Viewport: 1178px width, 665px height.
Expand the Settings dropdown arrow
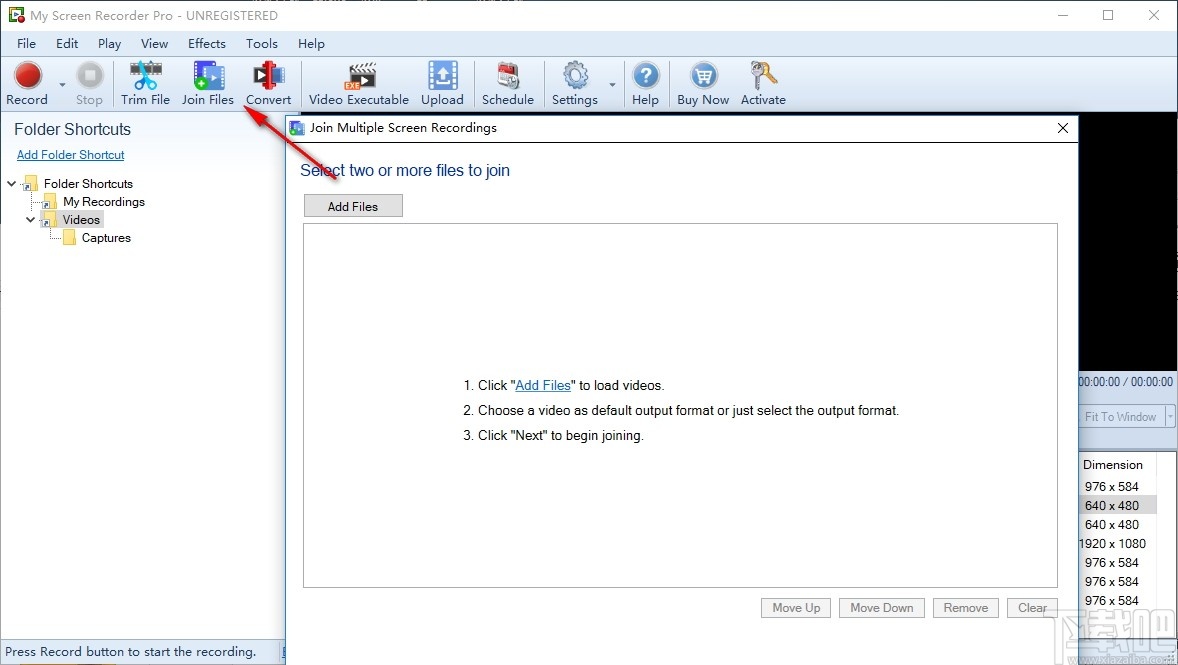point(611,87)
